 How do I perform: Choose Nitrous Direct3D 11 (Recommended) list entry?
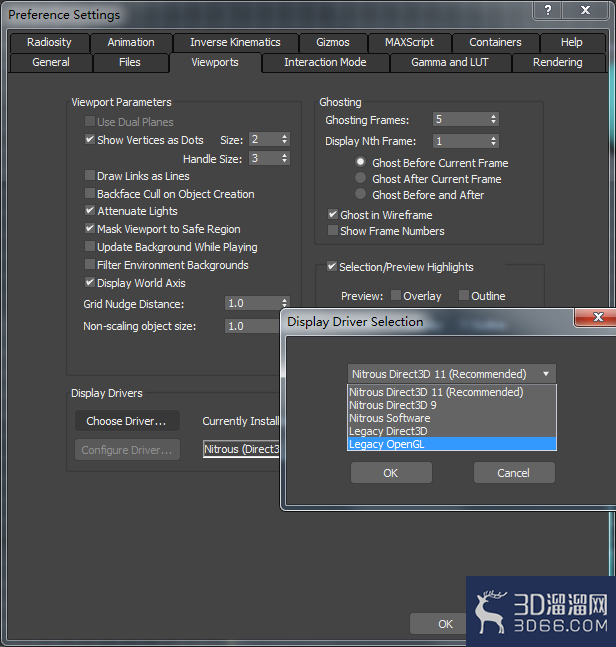click(x=452, y=392)
